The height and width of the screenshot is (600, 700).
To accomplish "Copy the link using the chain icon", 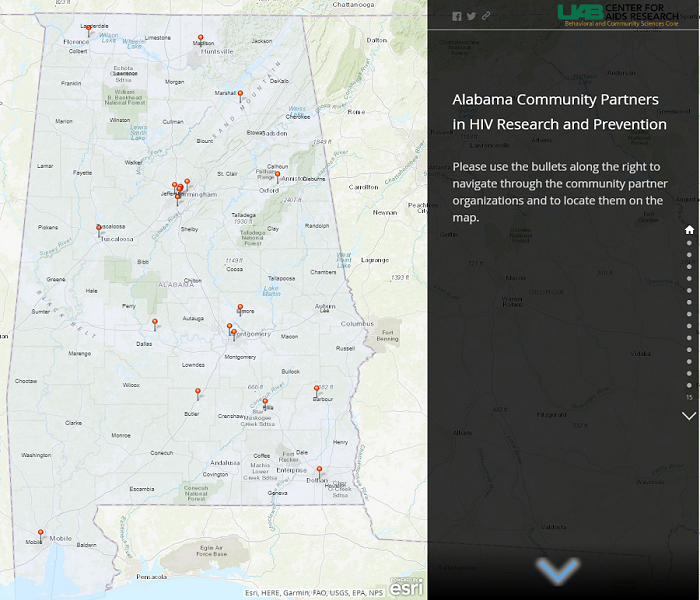I will (x=486, y=16).
